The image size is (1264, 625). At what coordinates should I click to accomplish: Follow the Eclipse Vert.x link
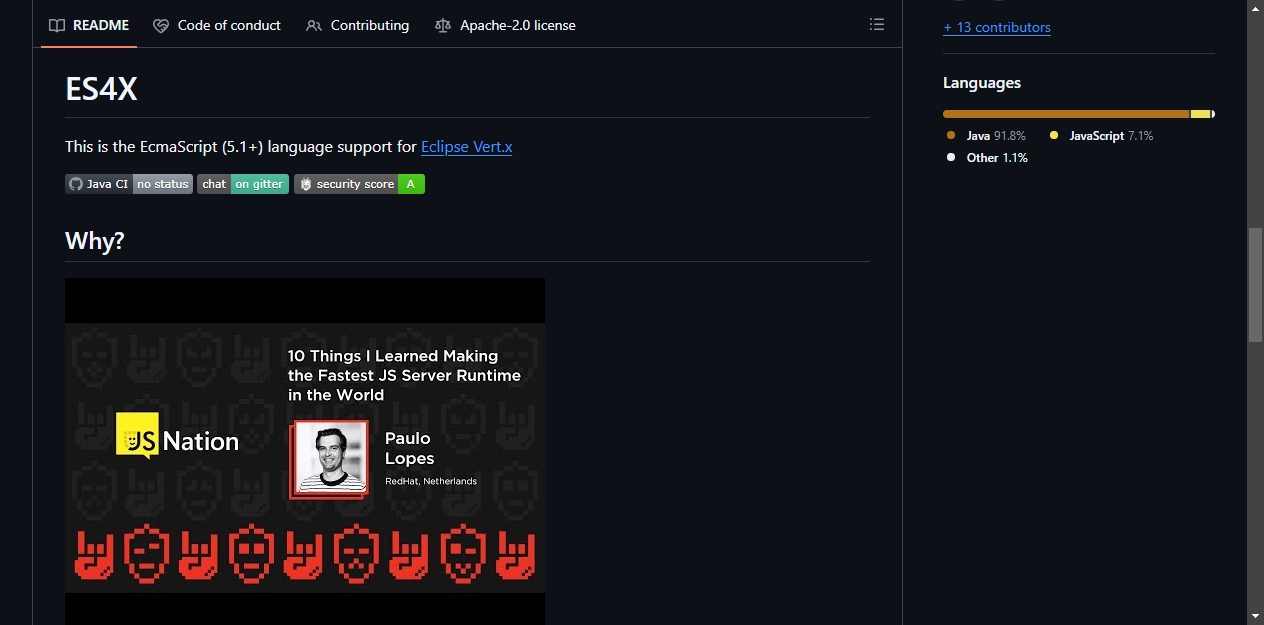pos(466,146)
